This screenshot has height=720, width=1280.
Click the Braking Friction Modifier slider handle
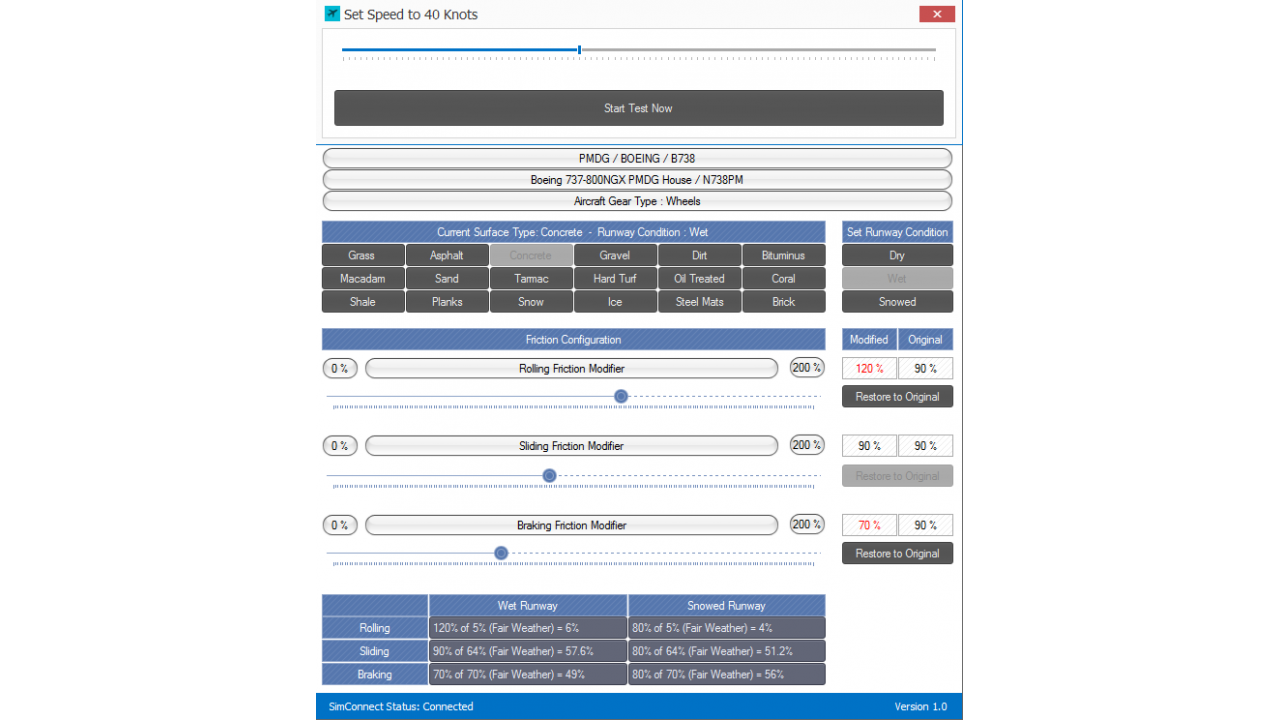501,553
